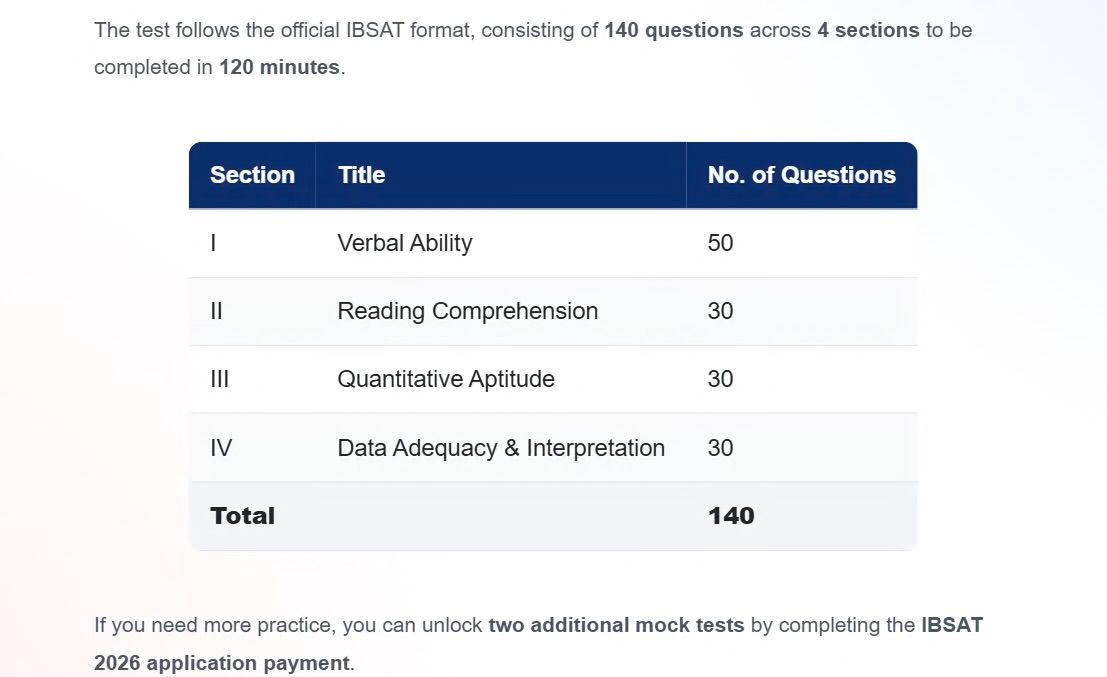The width and height of the screenshot is (1107, 677).
Task: Click the bold 140 questions text
Action: 674,30
